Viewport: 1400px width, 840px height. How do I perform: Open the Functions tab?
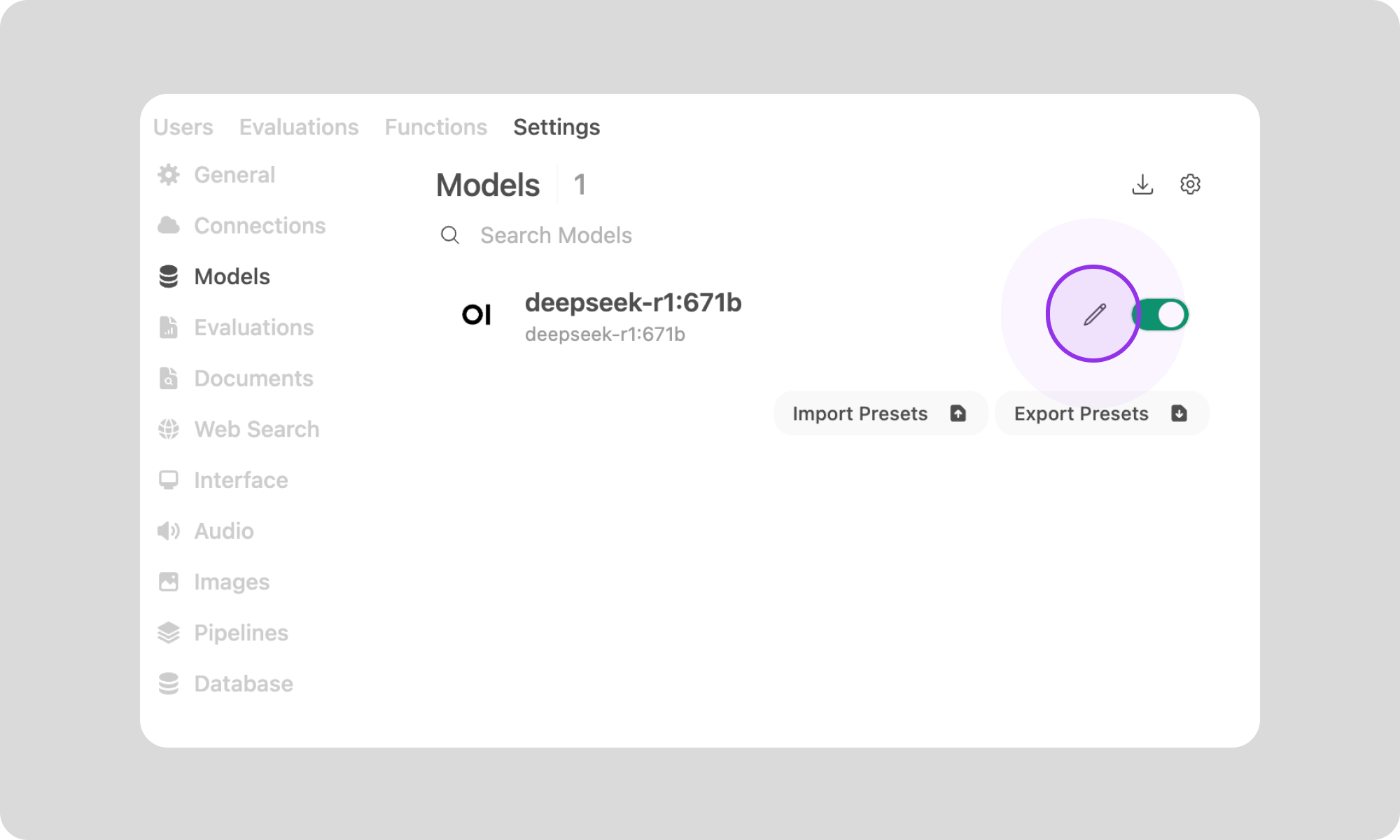[x=435, y=127]
